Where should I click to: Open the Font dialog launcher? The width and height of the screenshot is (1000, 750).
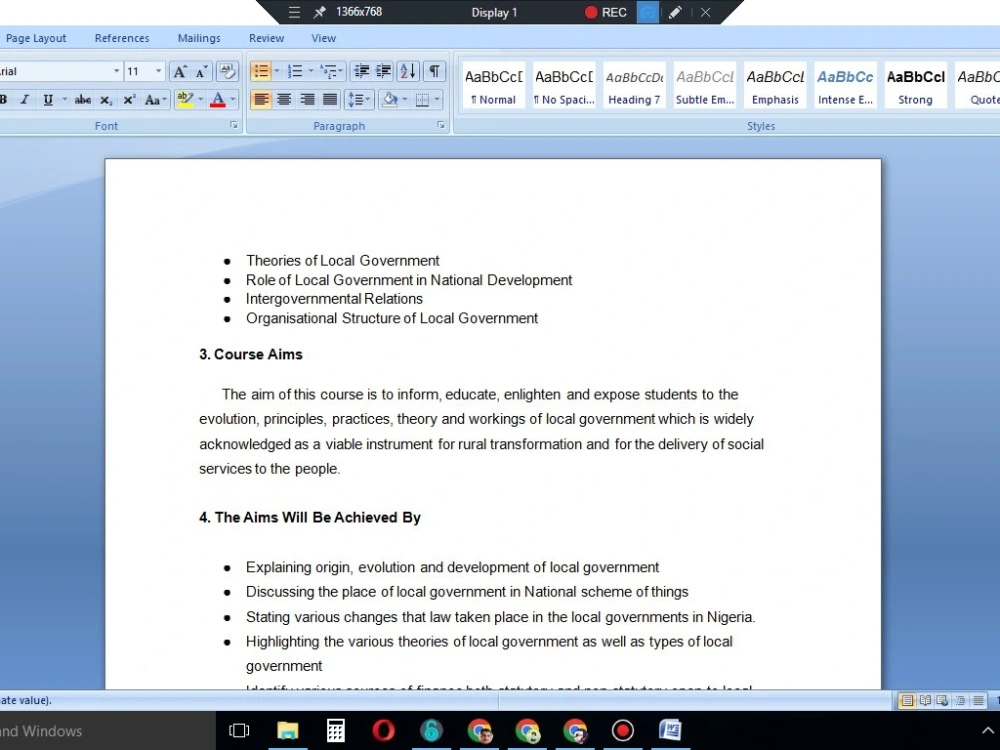coord(234,126)
